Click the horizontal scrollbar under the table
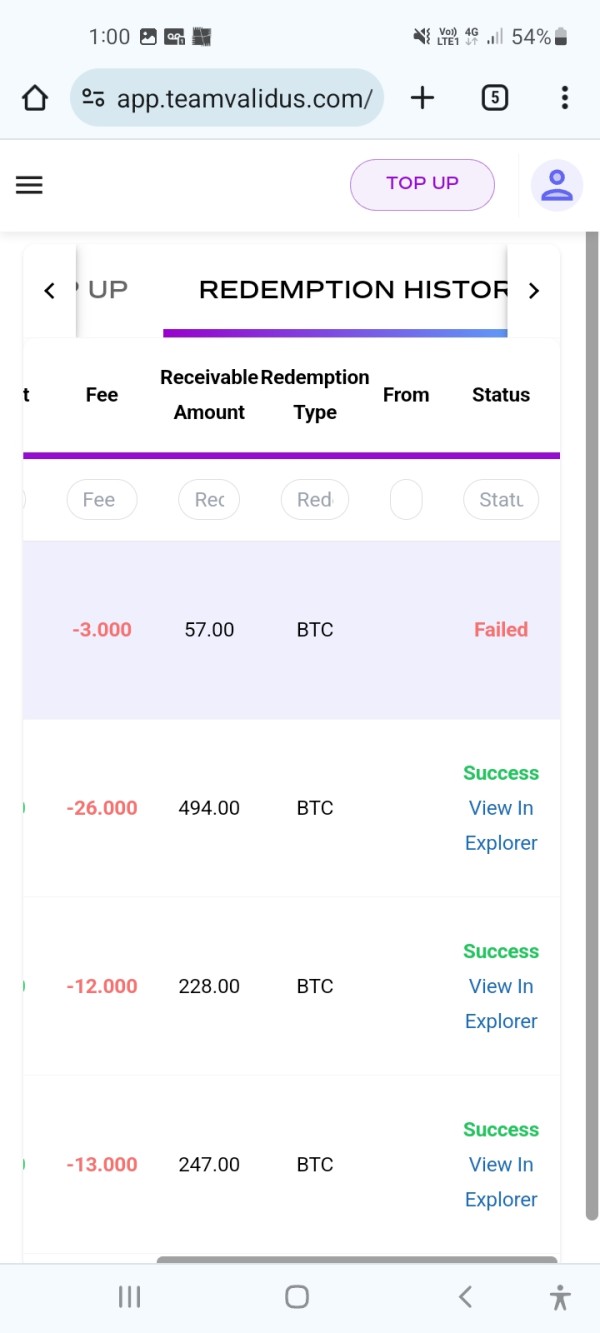Screen dimensions: 600x1333 [x=357, y=1260]
